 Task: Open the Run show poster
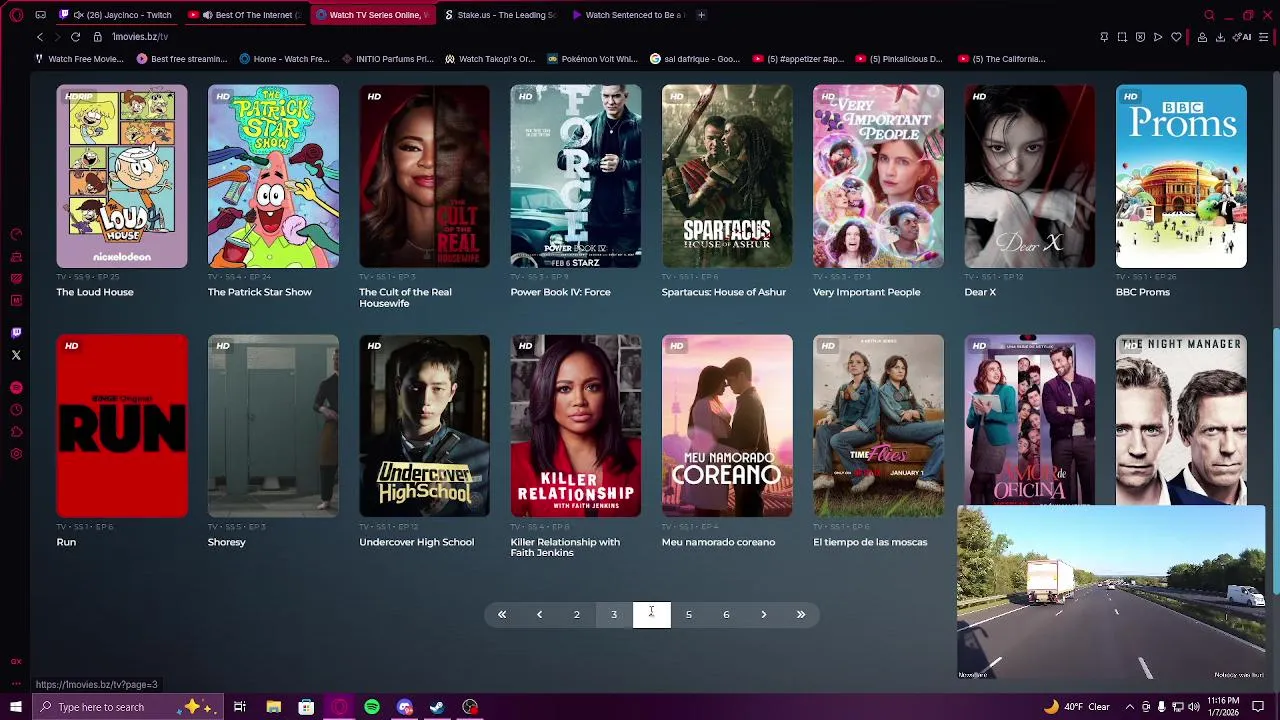[x=122, y=426]
